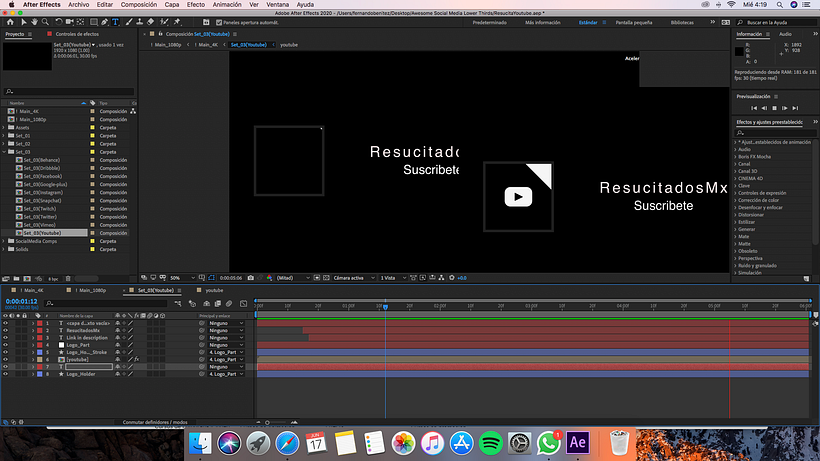This screenshot has width=820, height=461.
Task: Select the Estándar workspace
Action: coord(588,22)
